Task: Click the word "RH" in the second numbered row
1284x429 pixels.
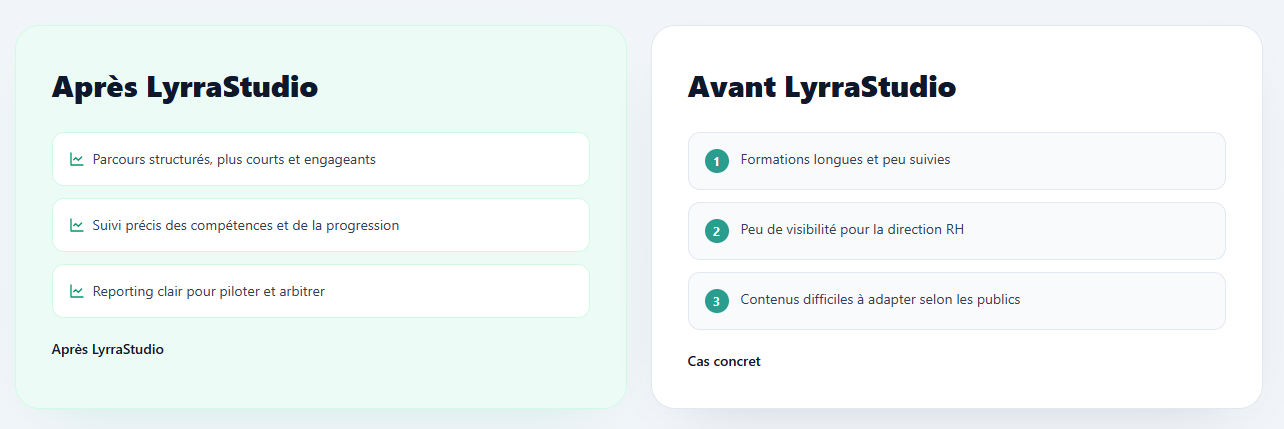Action: 955,229
